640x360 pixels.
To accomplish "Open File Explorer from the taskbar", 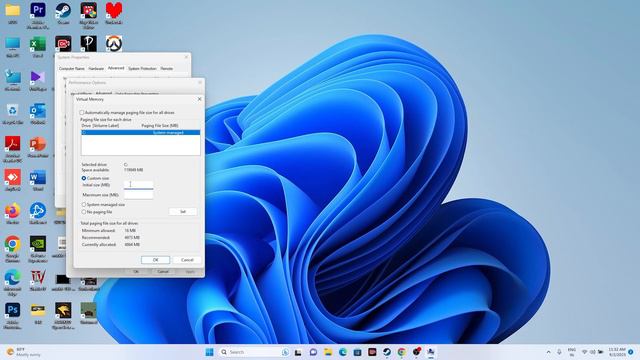I will click(x=328, y=352).
